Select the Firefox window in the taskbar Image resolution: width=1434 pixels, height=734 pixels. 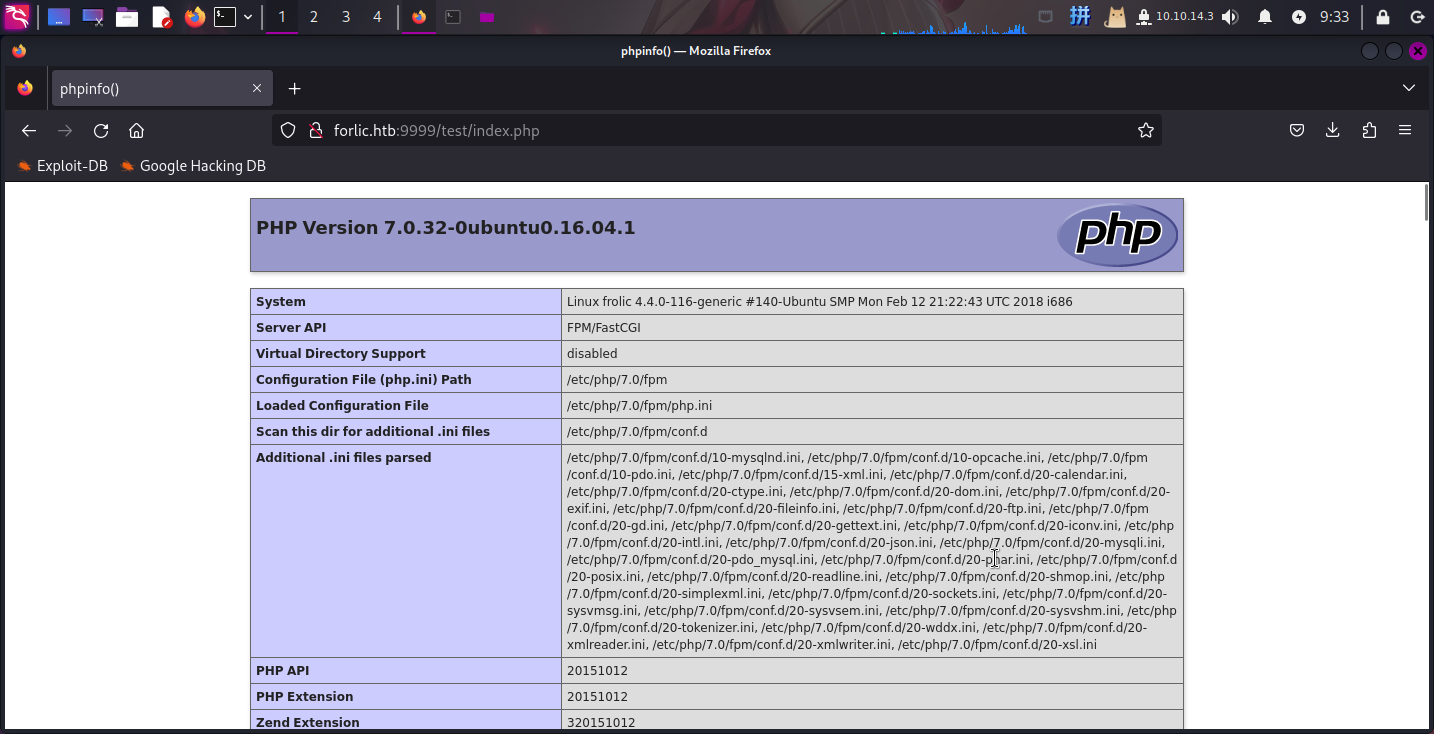click(419, 17)
